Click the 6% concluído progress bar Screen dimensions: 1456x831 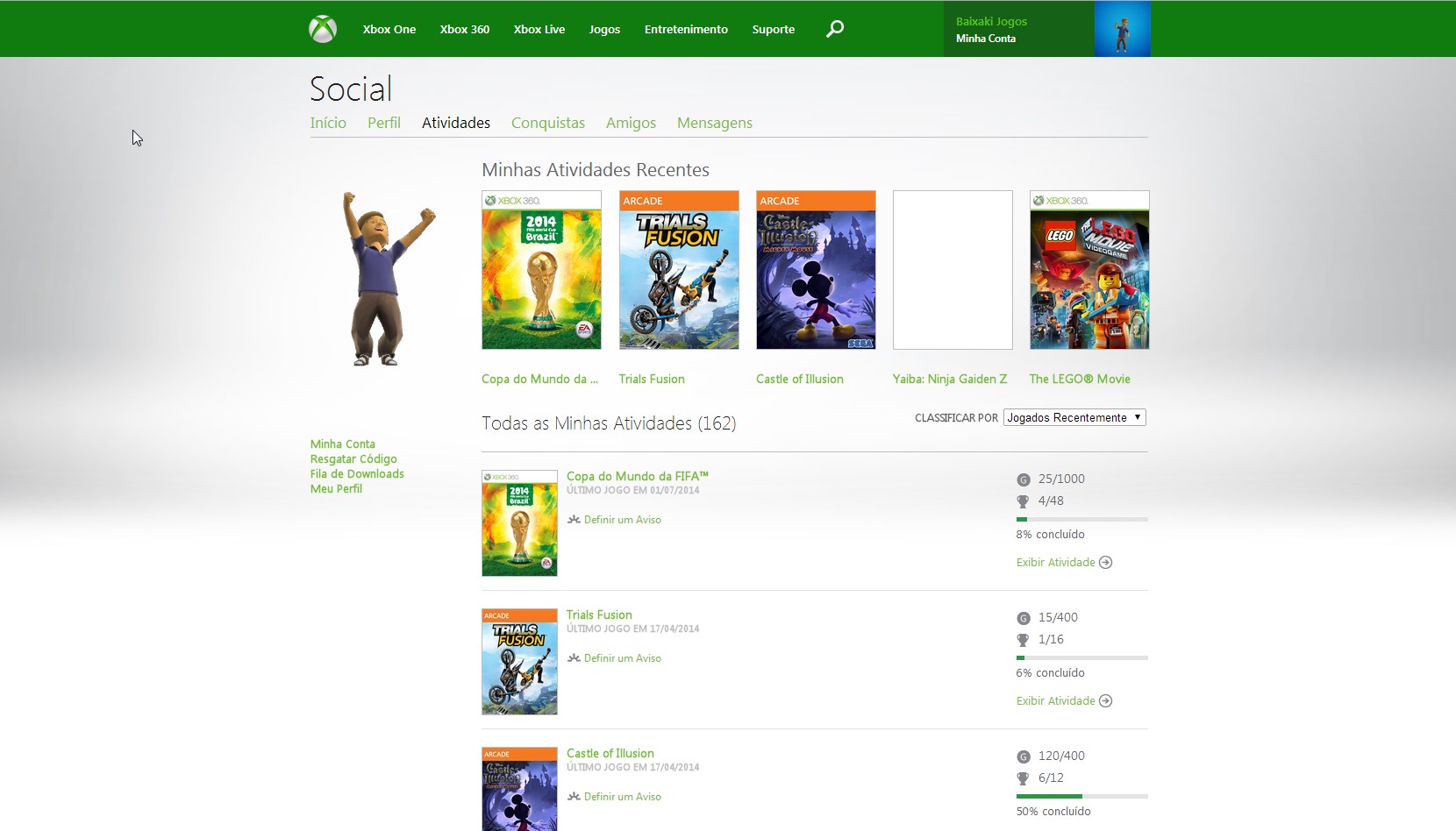point(1082,658)
